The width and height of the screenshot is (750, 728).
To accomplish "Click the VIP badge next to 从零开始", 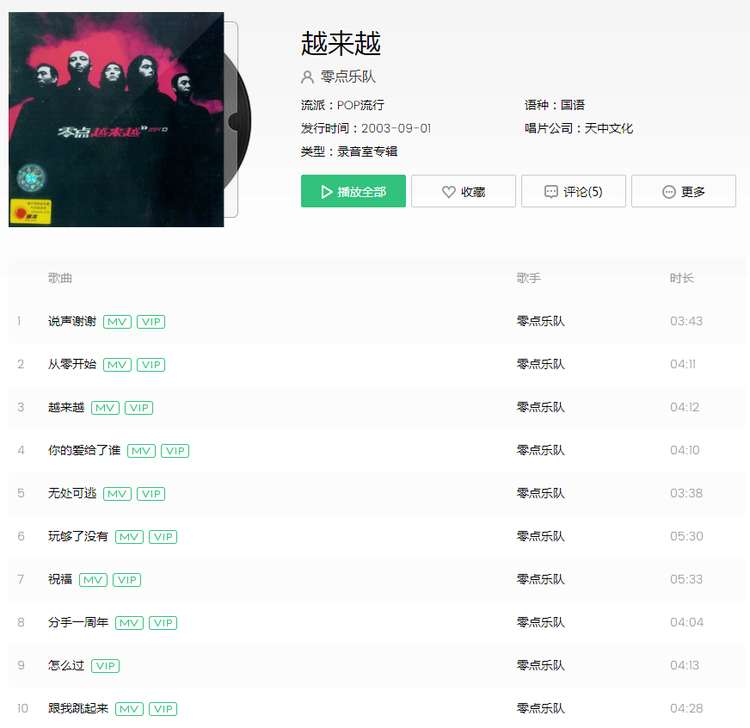I will [151, 364].
